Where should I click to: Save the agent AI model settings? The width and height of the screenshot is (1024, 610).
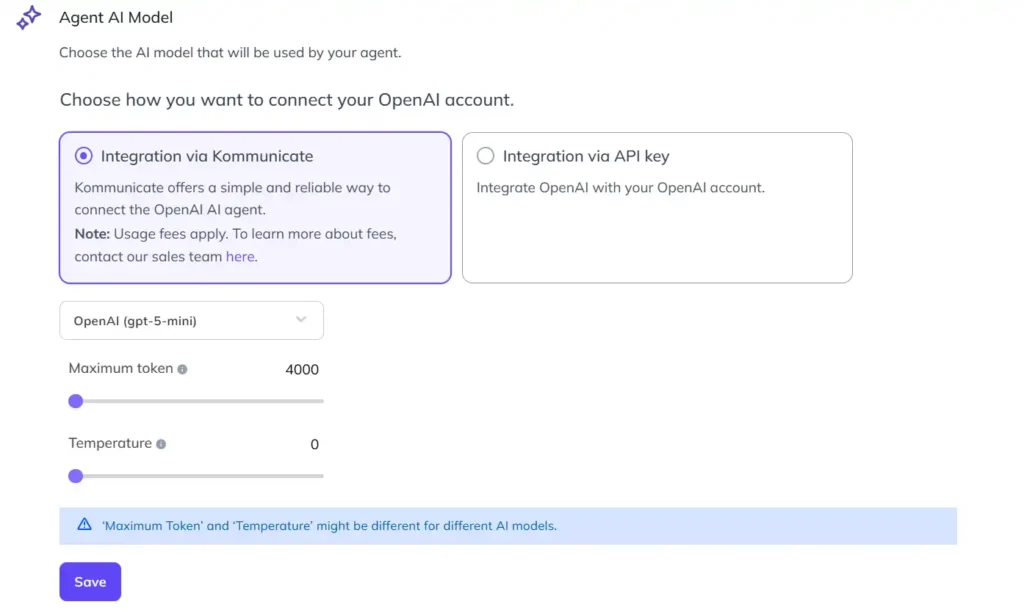90,581
